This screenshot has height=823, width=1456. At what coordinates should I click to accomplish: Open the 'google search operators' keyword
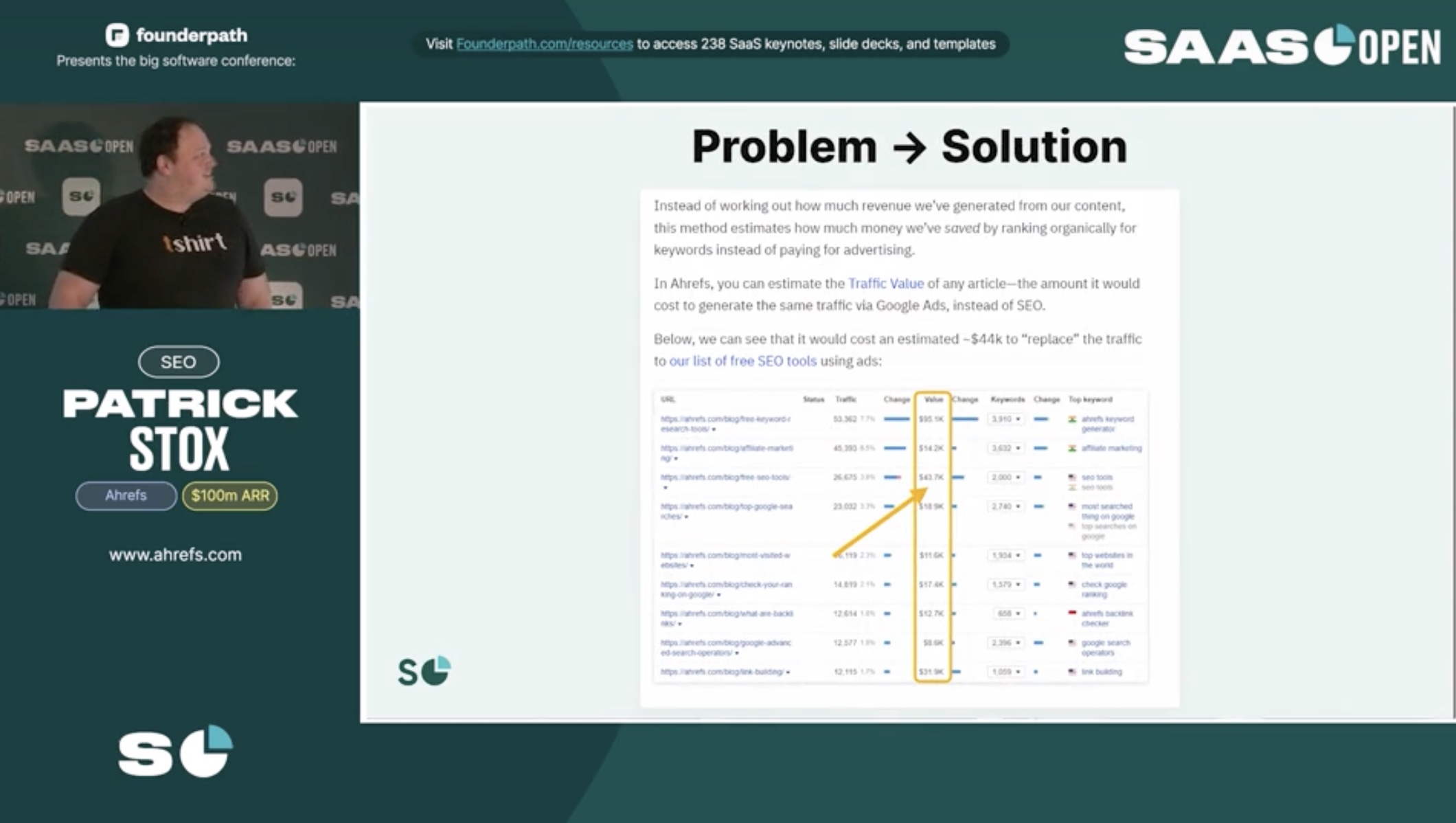[x=1105, y=648]
